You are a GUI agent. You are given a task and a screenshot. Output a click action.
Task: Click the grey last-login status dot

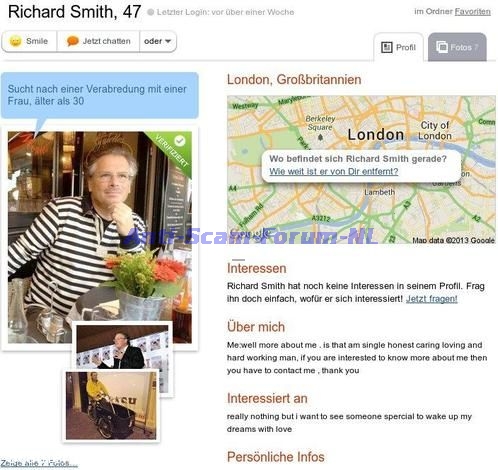pyautogui.click(x=151, y=12)
